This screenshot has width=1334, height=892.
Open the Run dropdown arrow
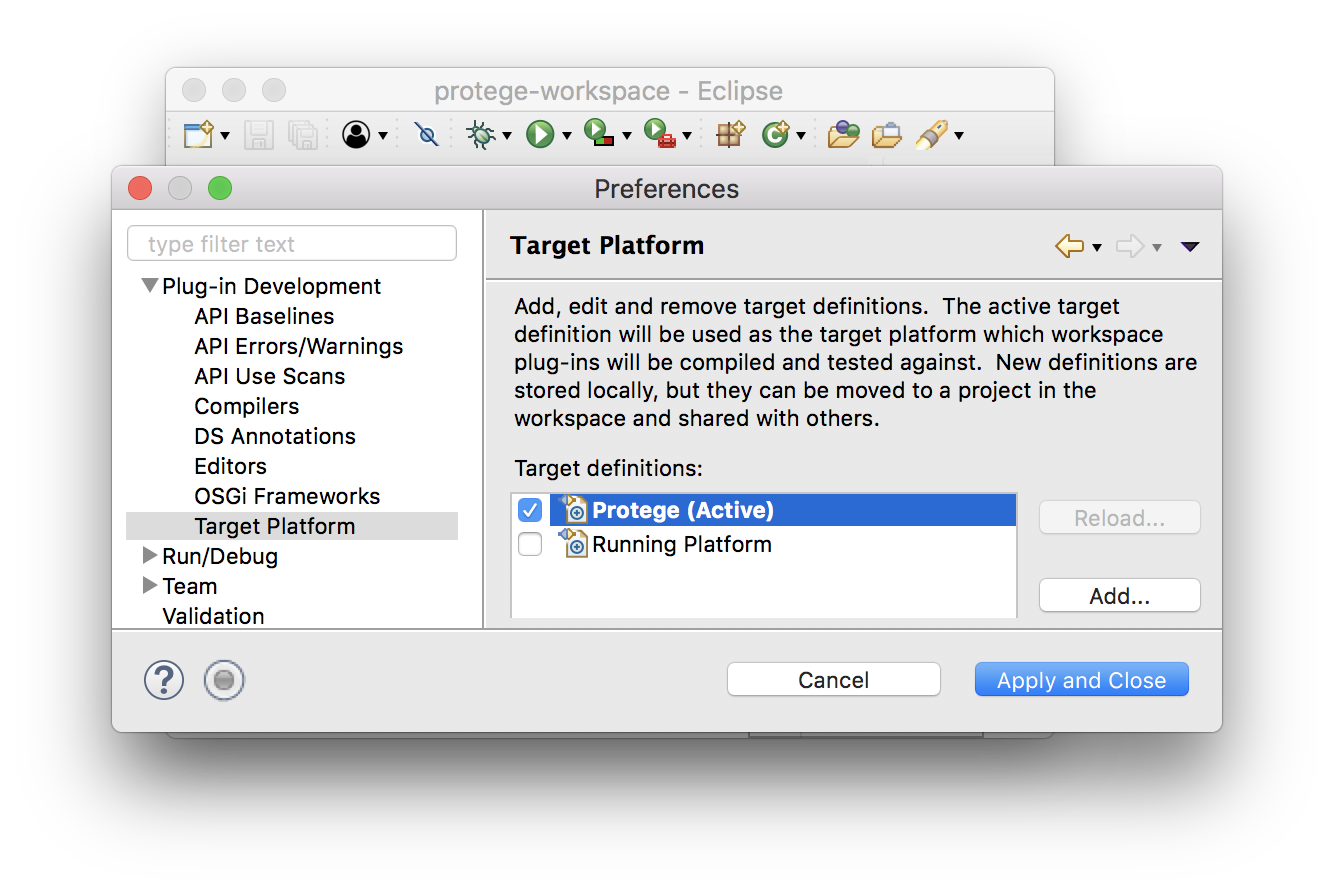click(567, 136)
